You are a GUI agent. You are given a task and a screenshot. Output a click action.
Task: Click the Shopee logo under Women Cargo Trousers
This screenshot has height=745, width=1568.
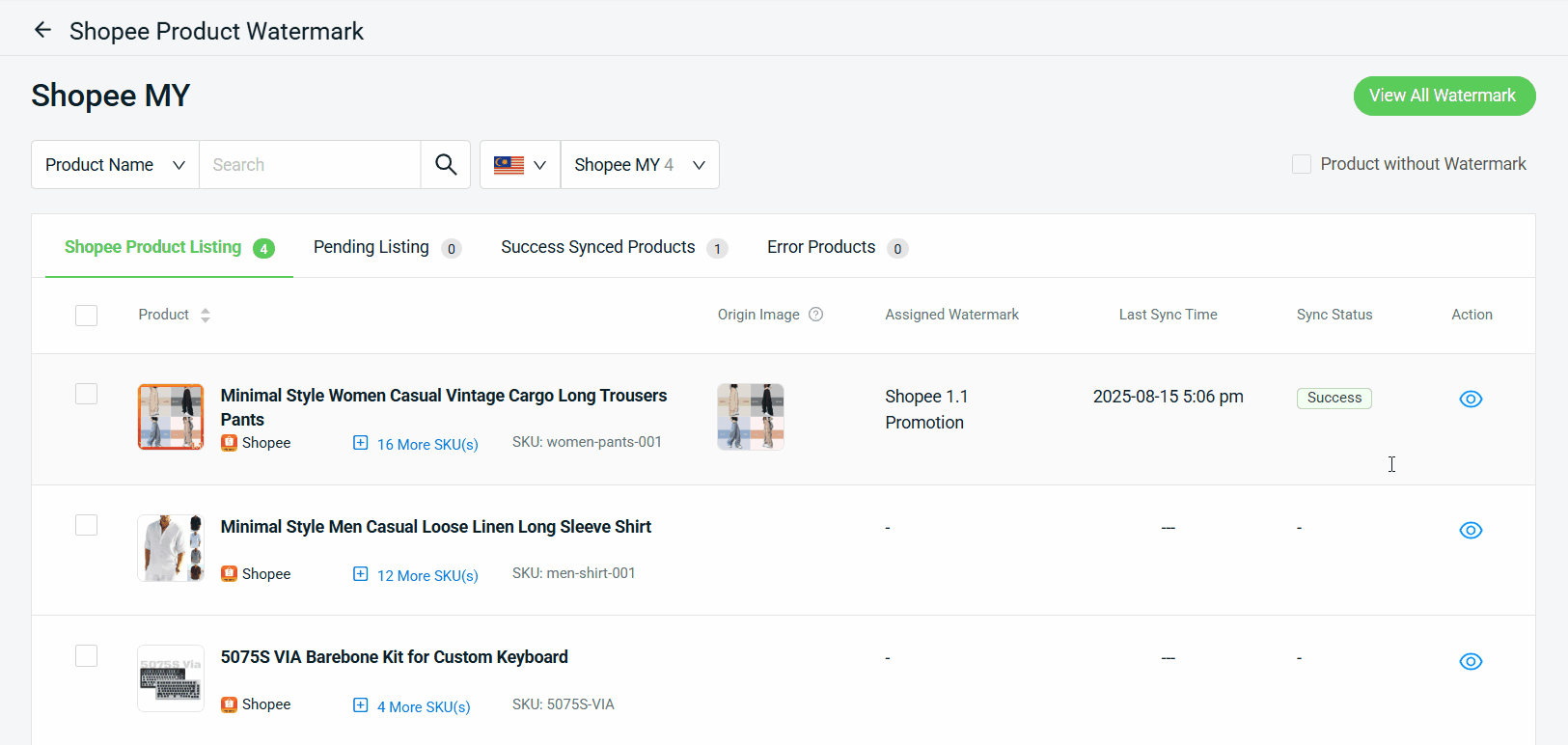(x=229, y=442)
